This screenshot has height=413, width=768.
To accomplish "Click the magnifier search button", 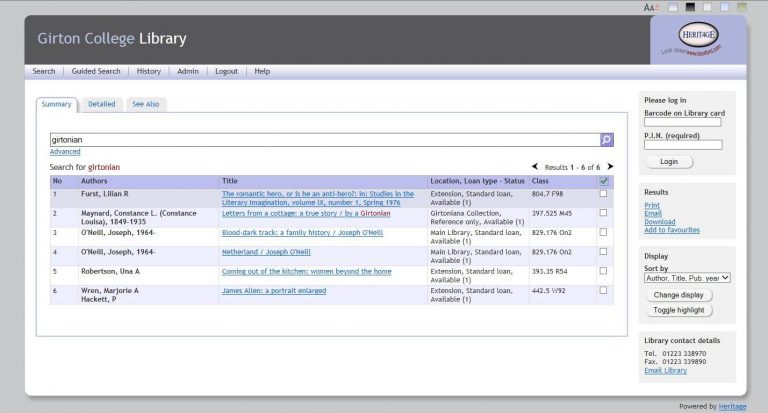I will (x=606, y=140).
